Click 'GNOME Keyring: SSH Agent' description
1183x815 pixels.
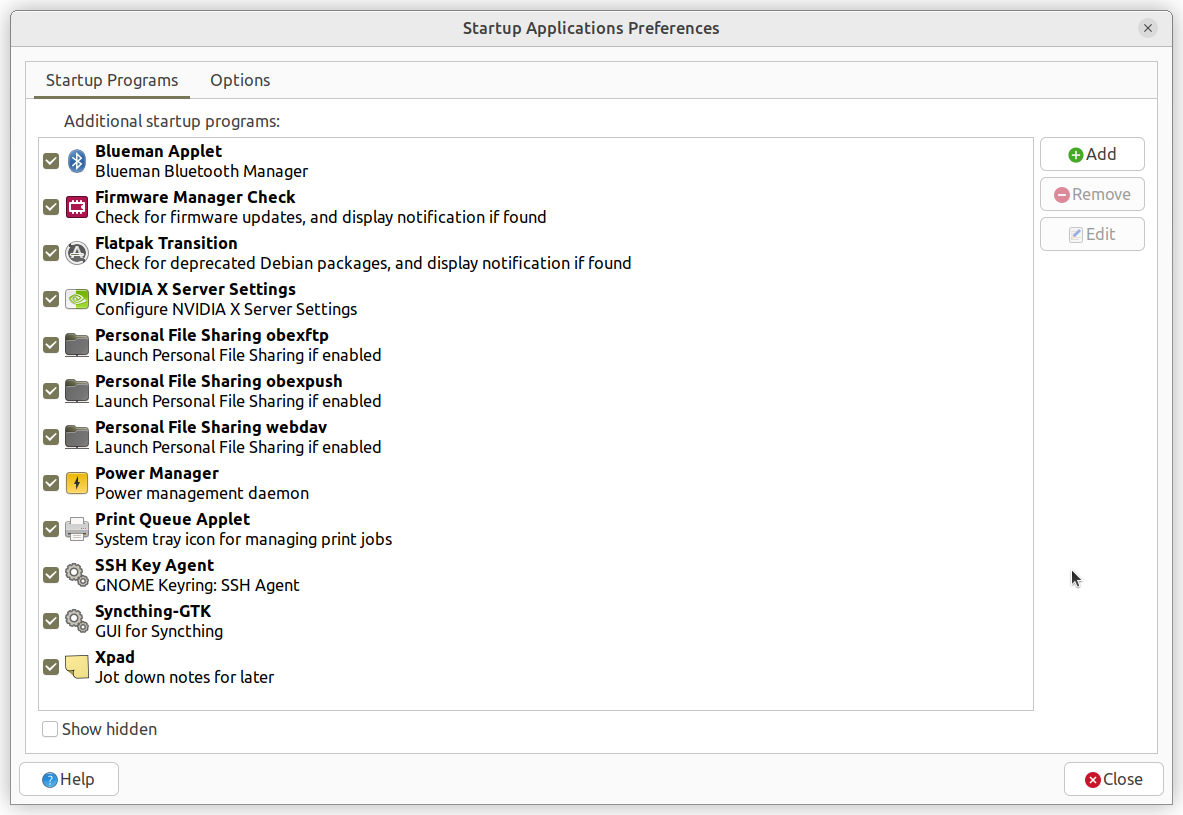pyautogui.click(x=197, y=586)
